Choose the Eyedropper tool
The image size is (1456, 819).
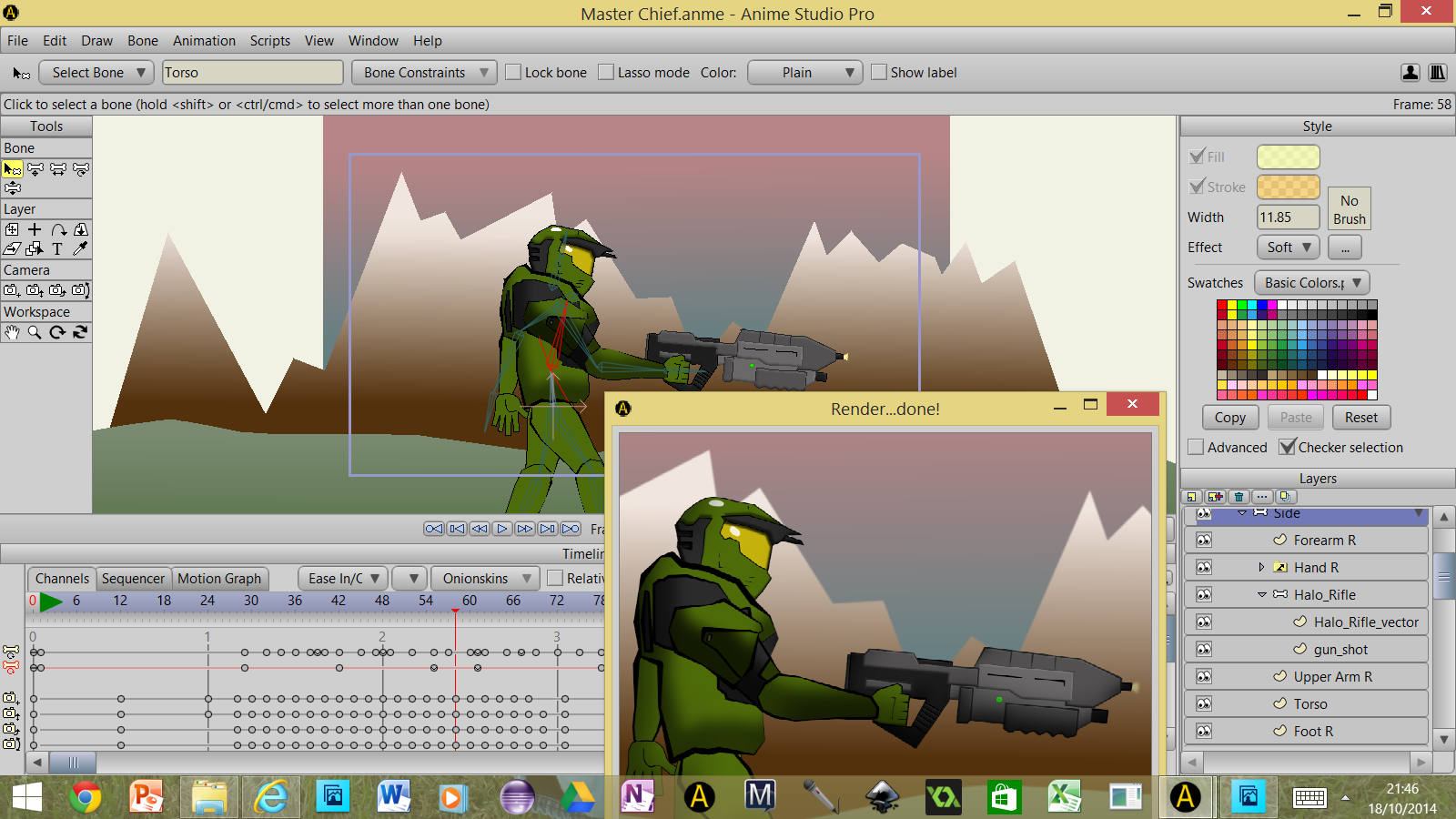[x=80, y=248]
